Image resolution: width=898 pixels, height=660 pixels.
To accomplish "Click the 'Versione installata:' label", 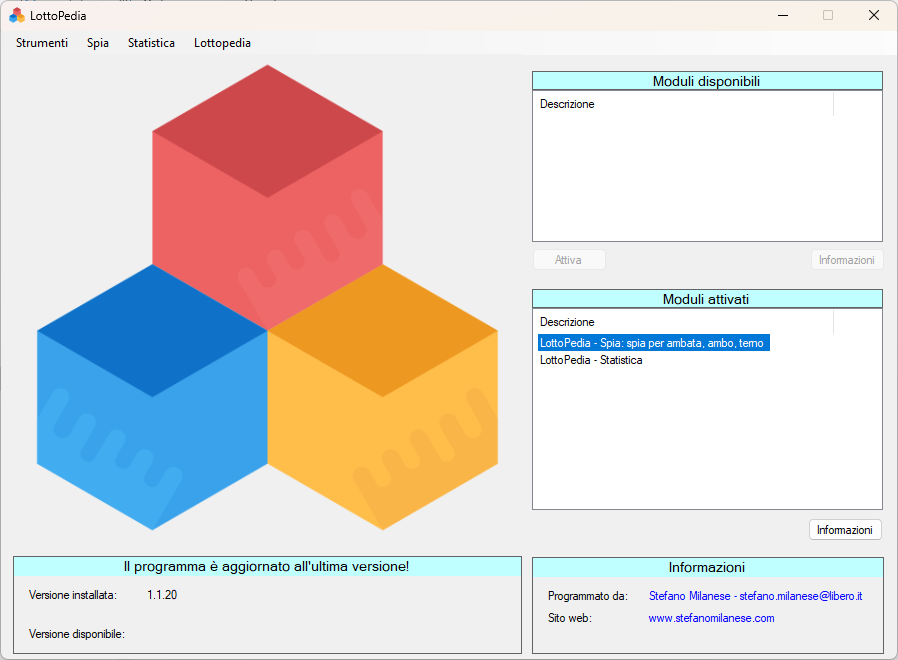I will pyautogui.click(x=73, y=595).
